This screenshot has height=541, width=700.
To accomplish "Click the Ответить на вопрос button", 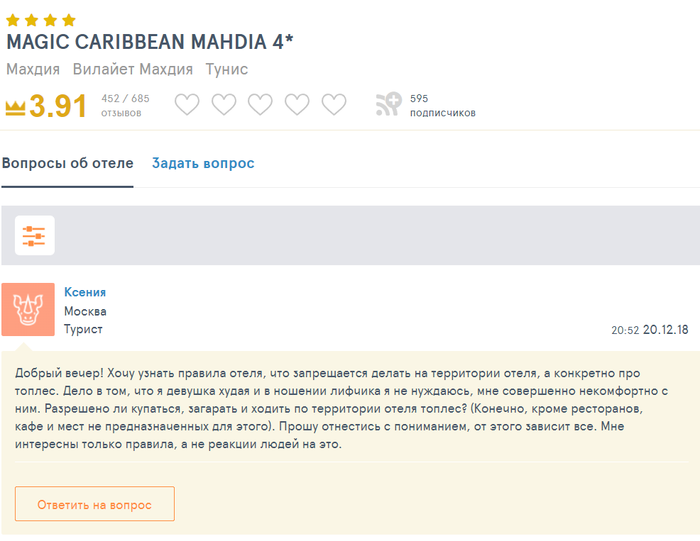I will pos(95,504).
